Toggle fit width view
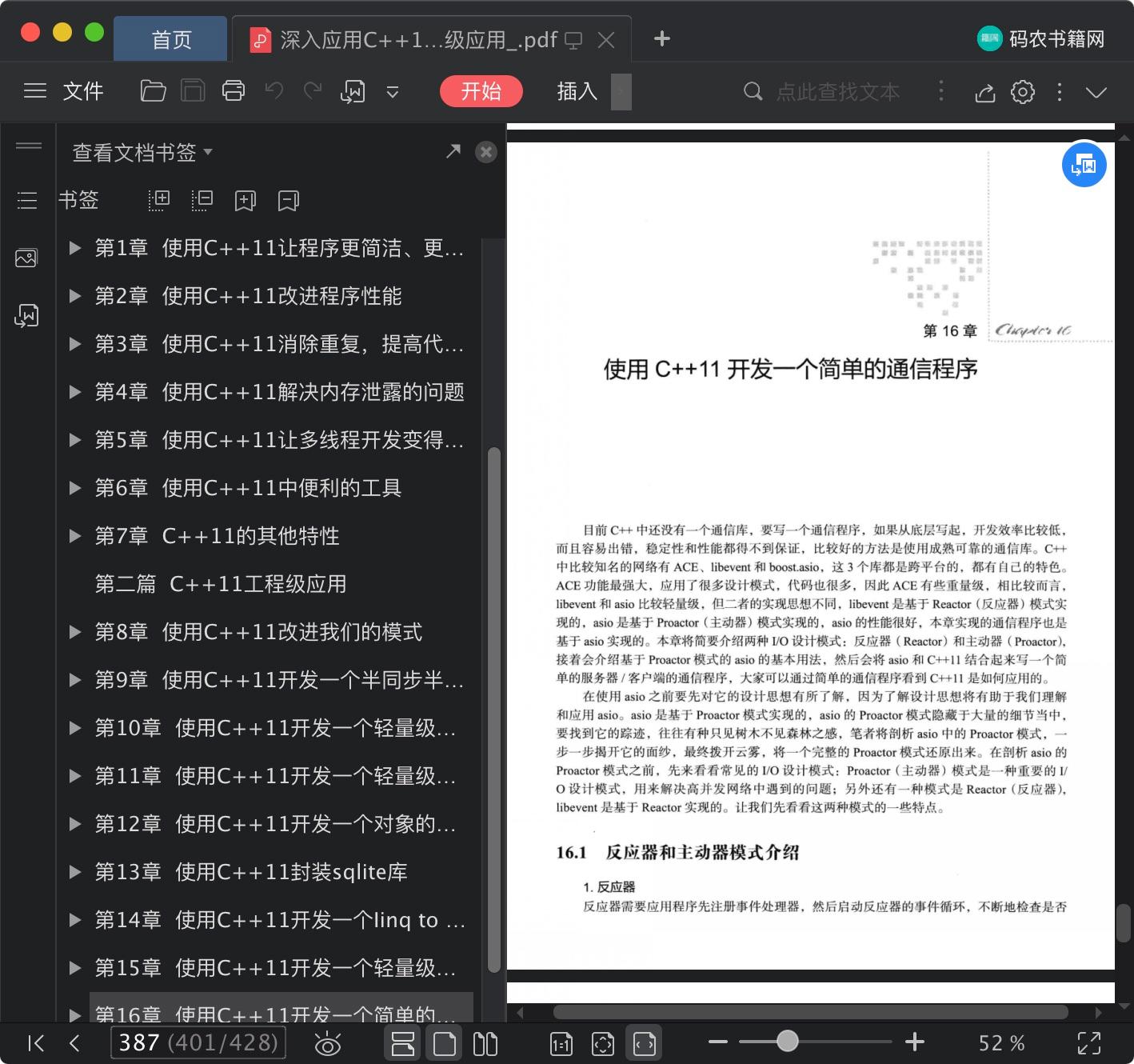The height and width of the screenshot is (1064, 1134). pyautogui.click(x=645, y=1043)
